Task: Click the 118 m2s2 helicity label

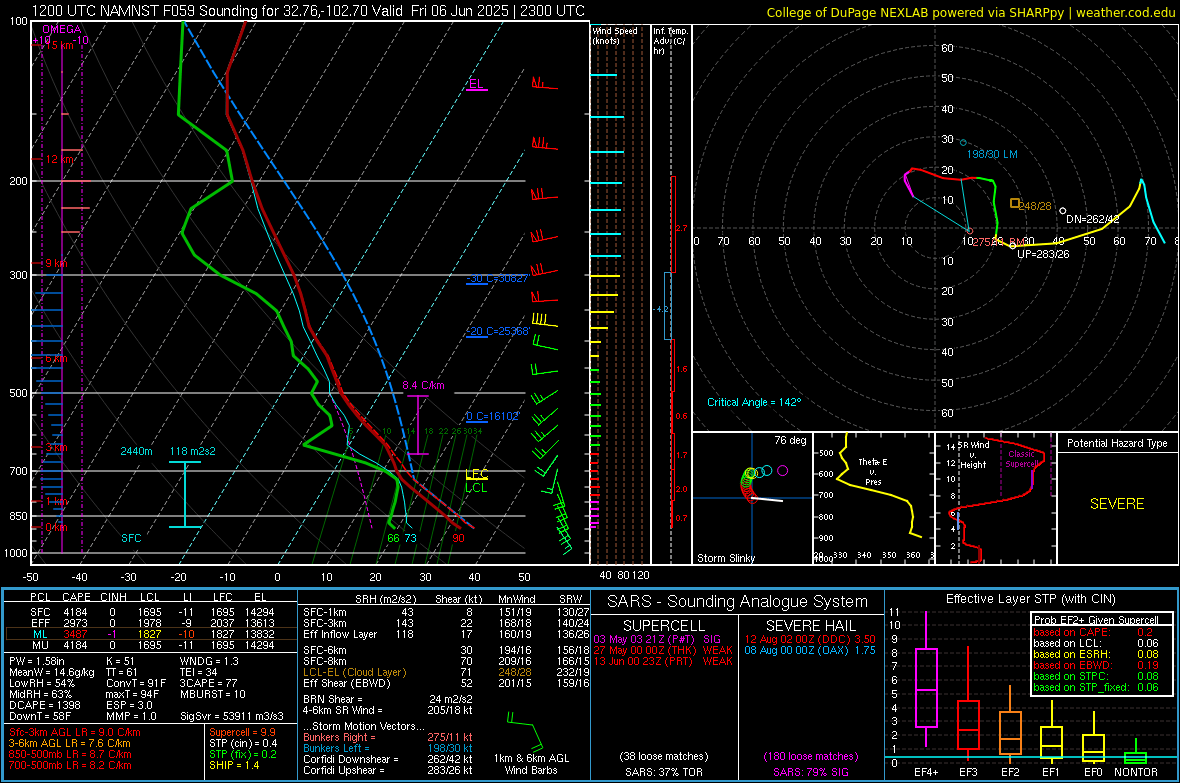Action: pyautogui.click(x=193, y=451)
